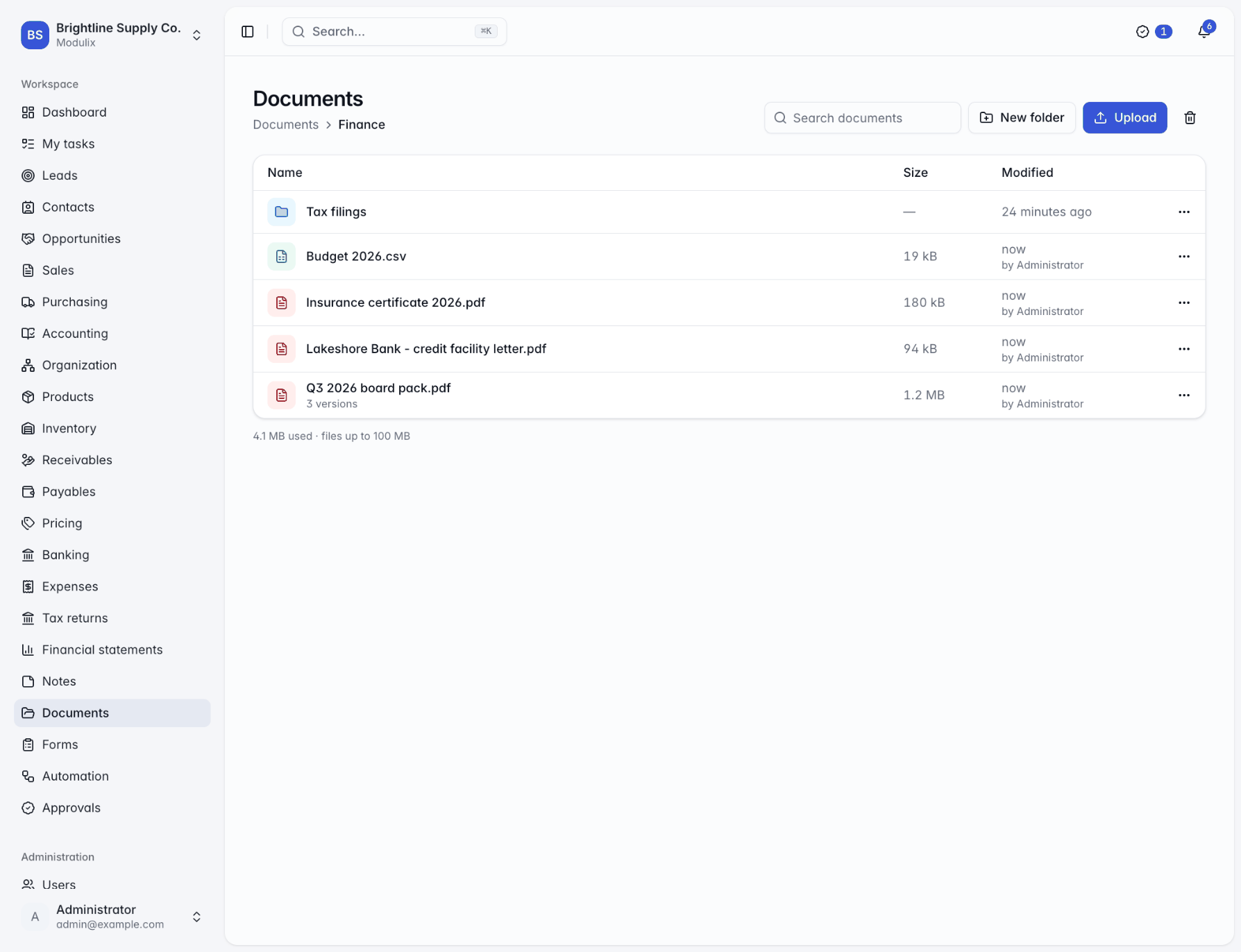
Task: Select Lakeshore Bank - credit facility letter.pdf
Action: (x=426, y=349)
